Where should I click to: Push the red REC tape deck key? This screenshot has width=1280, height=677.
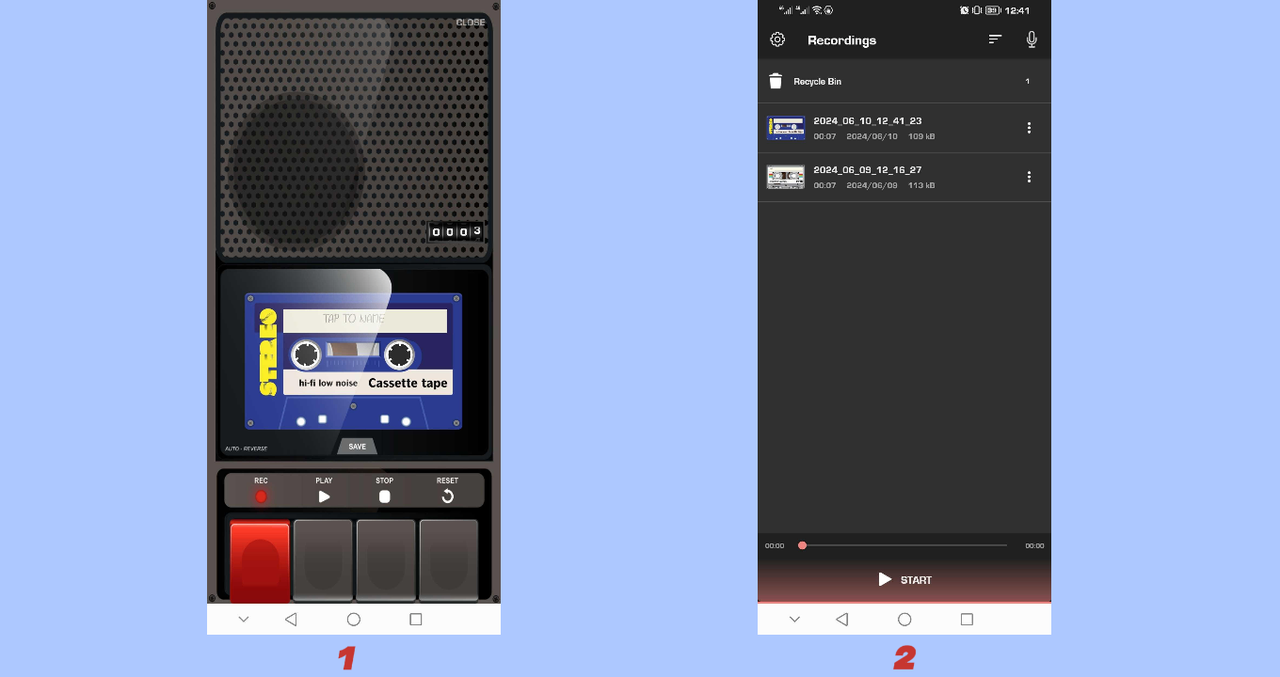(x=260, y=560)
